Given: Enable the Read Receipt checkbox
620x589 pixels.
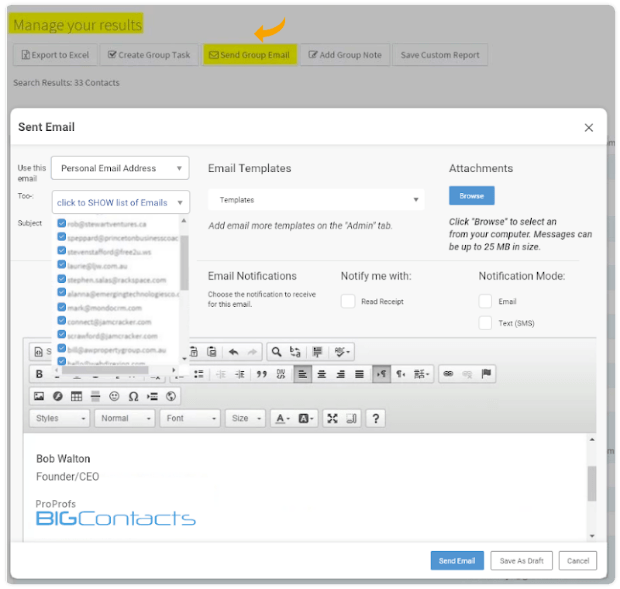Looking at the screenshot, I should click(x=348, y=301).
